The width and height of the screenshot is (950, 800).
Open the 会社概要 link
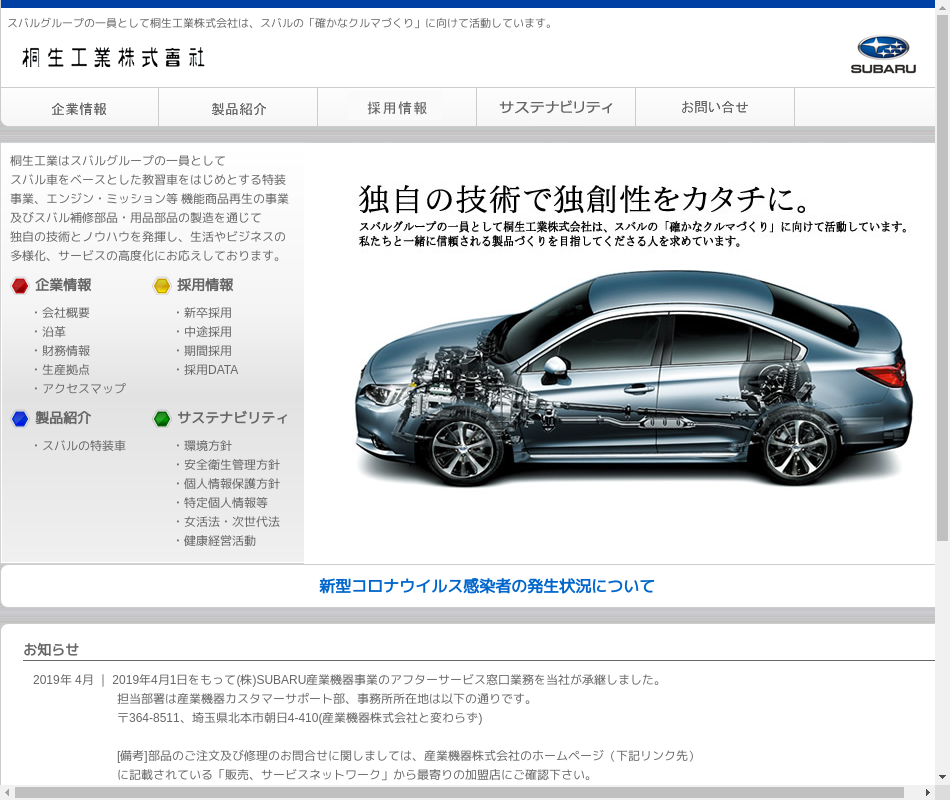pos(66,313)
